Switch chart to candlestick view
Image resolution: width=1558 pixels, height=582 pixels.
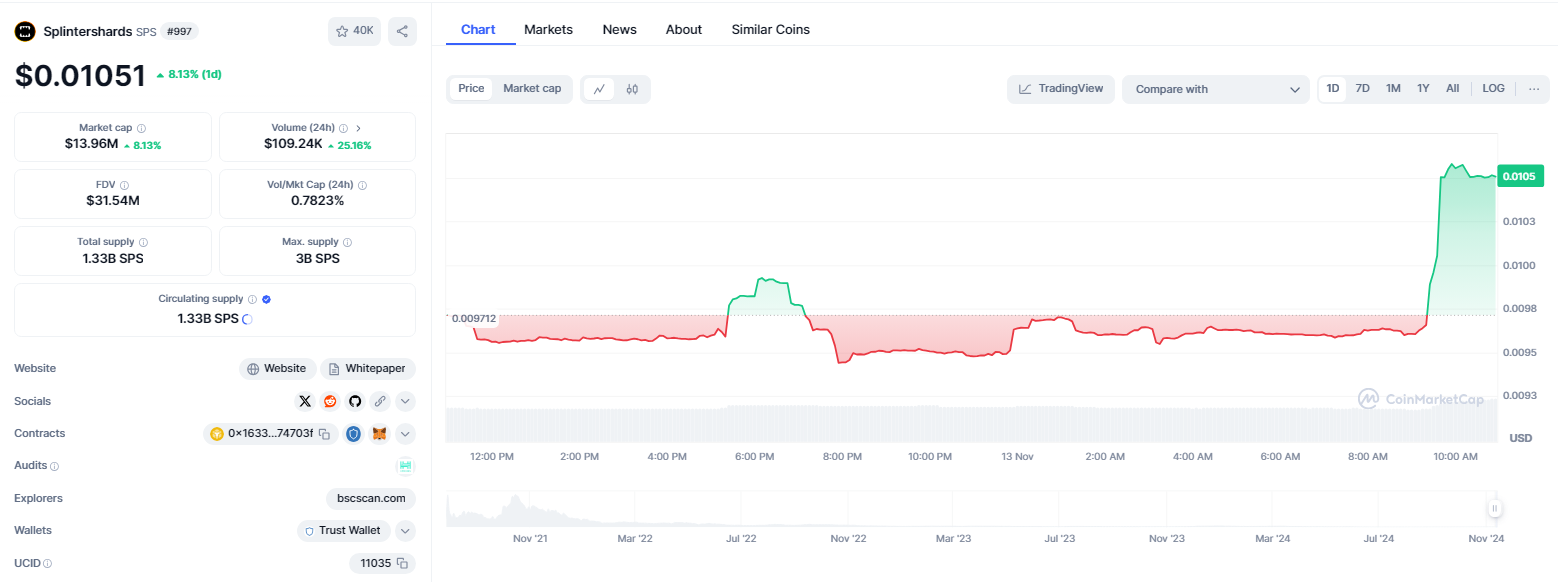coord(632,89)
